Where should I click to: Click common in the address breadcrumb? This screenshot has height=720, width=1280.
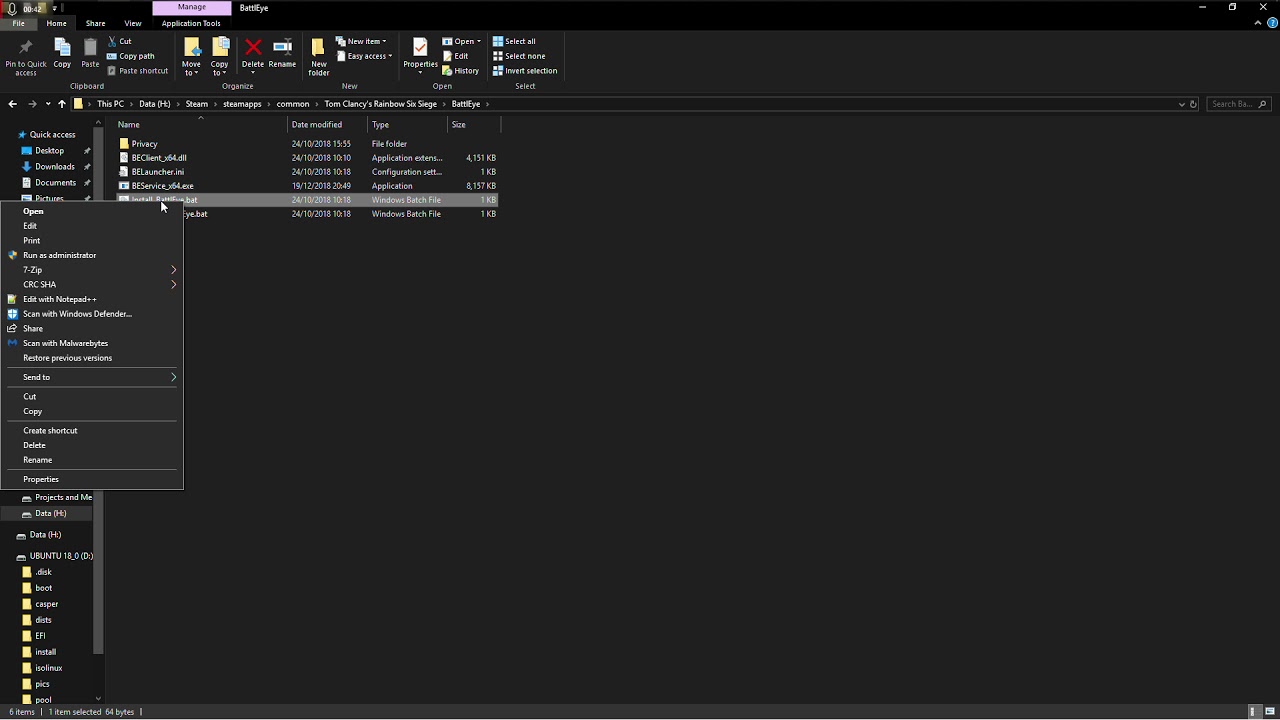point(293,104)
